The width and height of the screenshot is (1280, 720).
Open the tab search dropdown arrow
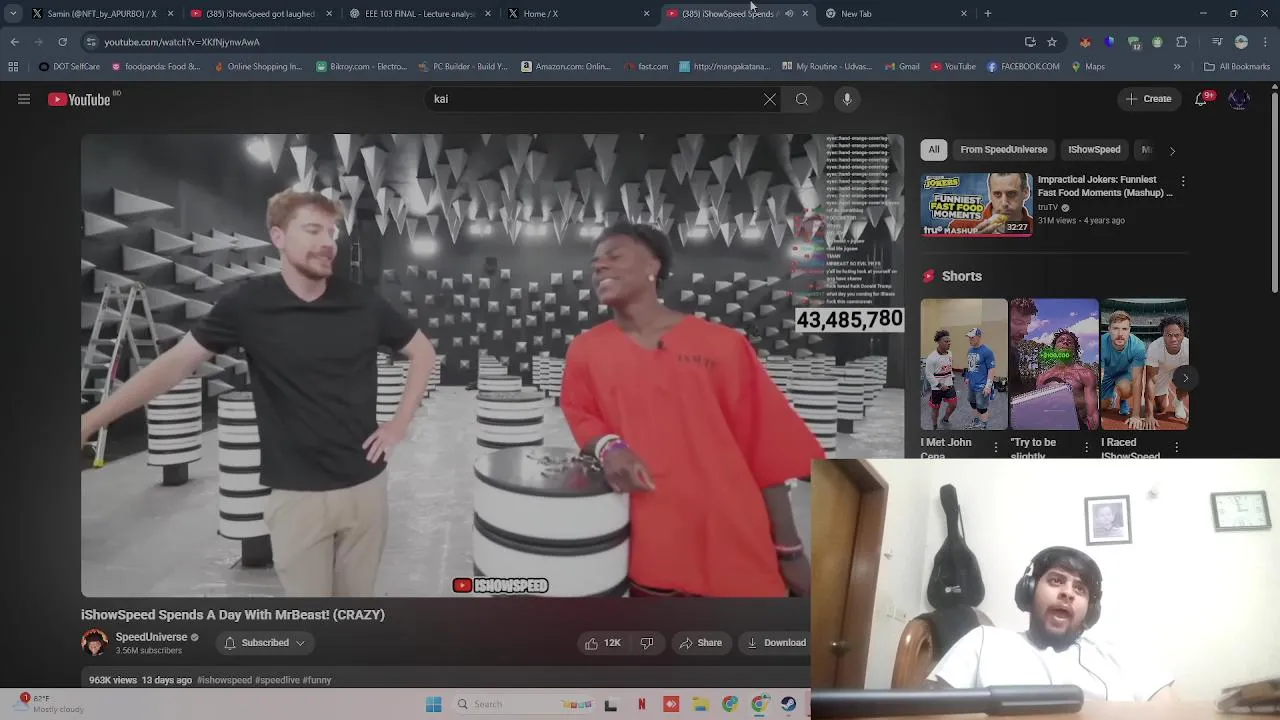point(13,13)
